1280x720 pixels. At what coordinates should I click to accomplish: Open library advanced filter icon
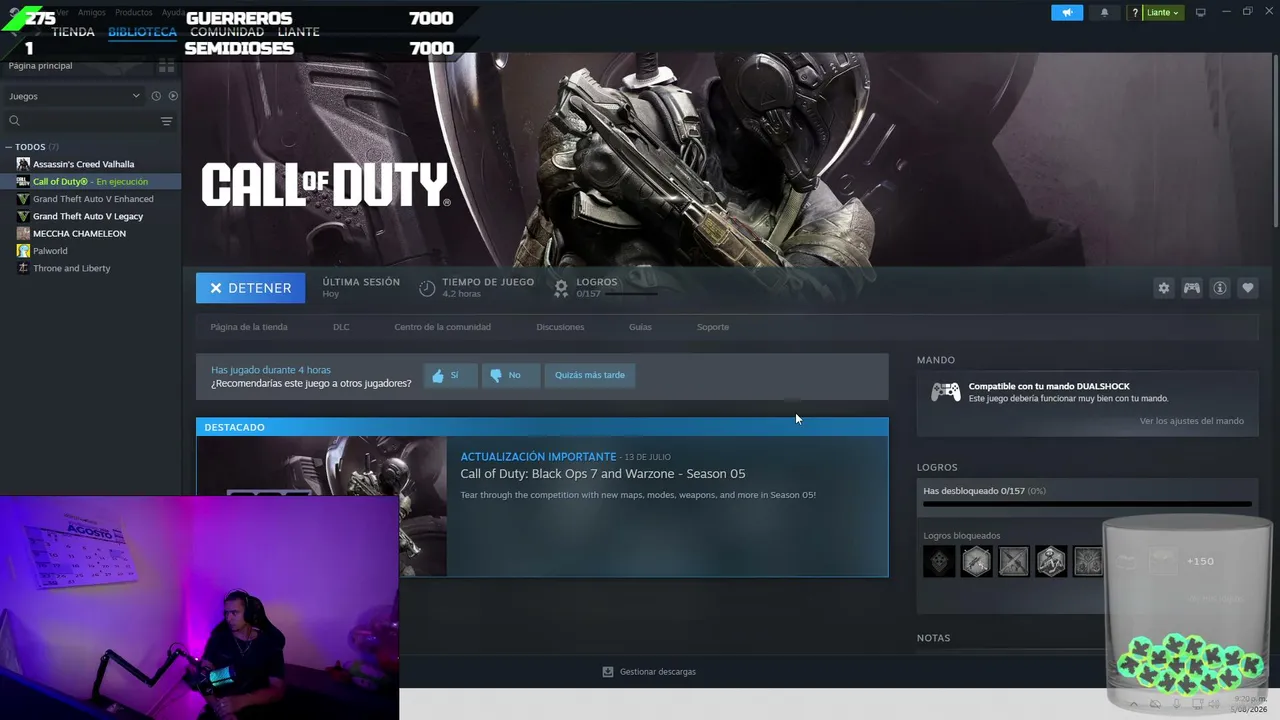pos(167,121)
